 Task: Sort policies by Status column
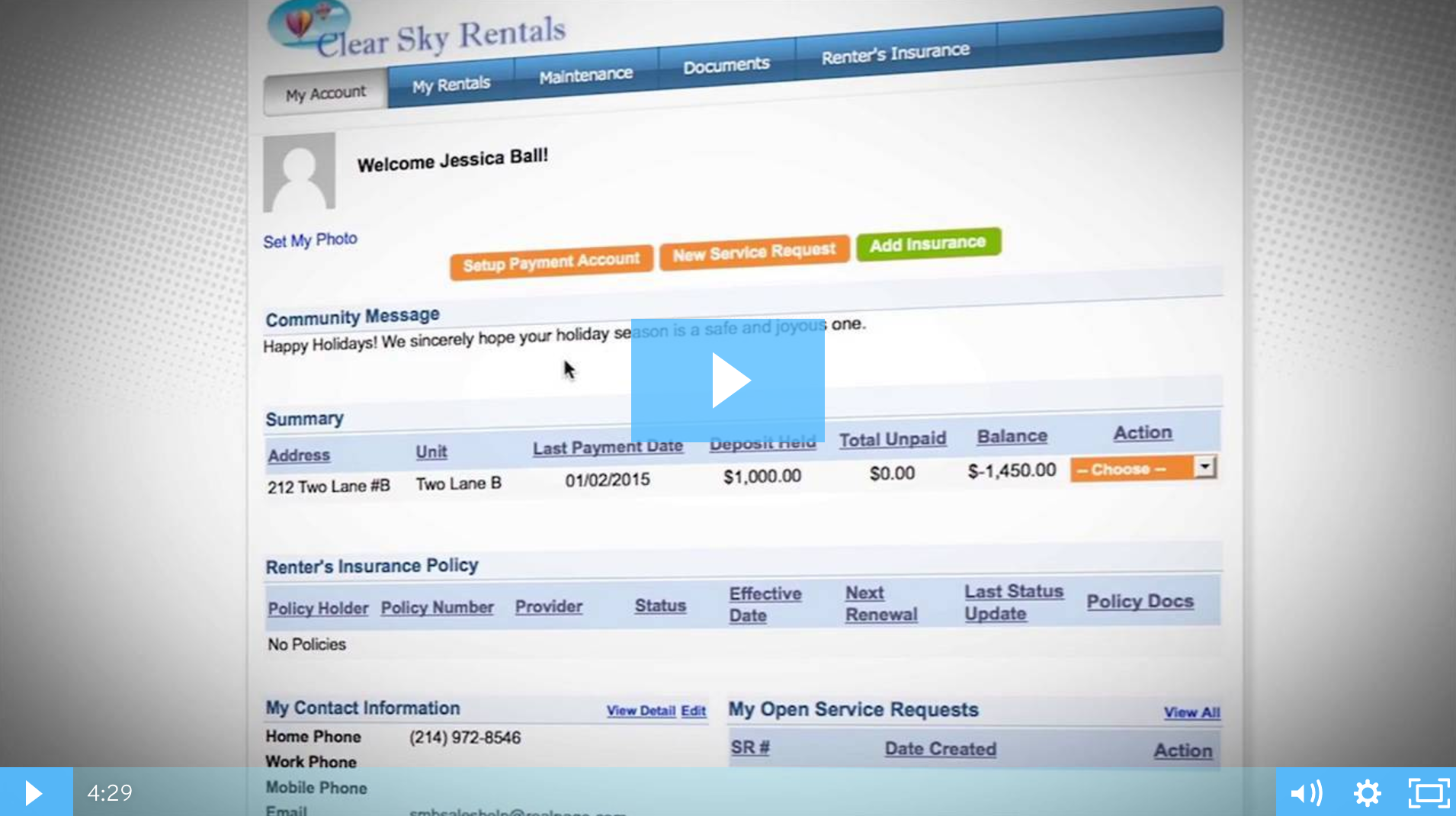pos(660,606)
